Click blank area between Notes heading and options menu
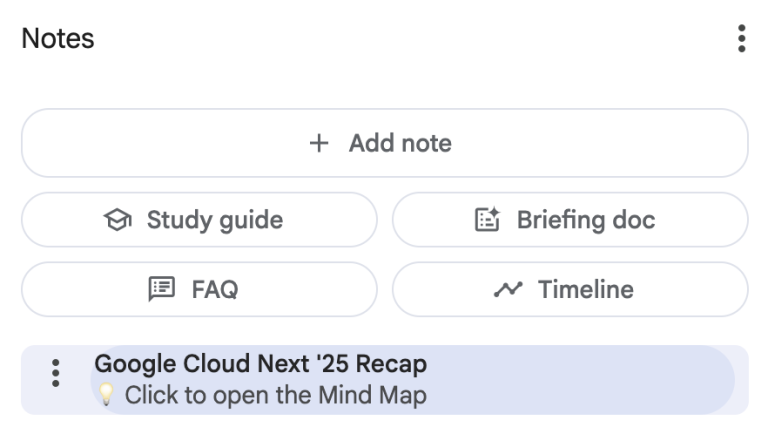Viewport: 768px width, 427px height. point(400,39)
